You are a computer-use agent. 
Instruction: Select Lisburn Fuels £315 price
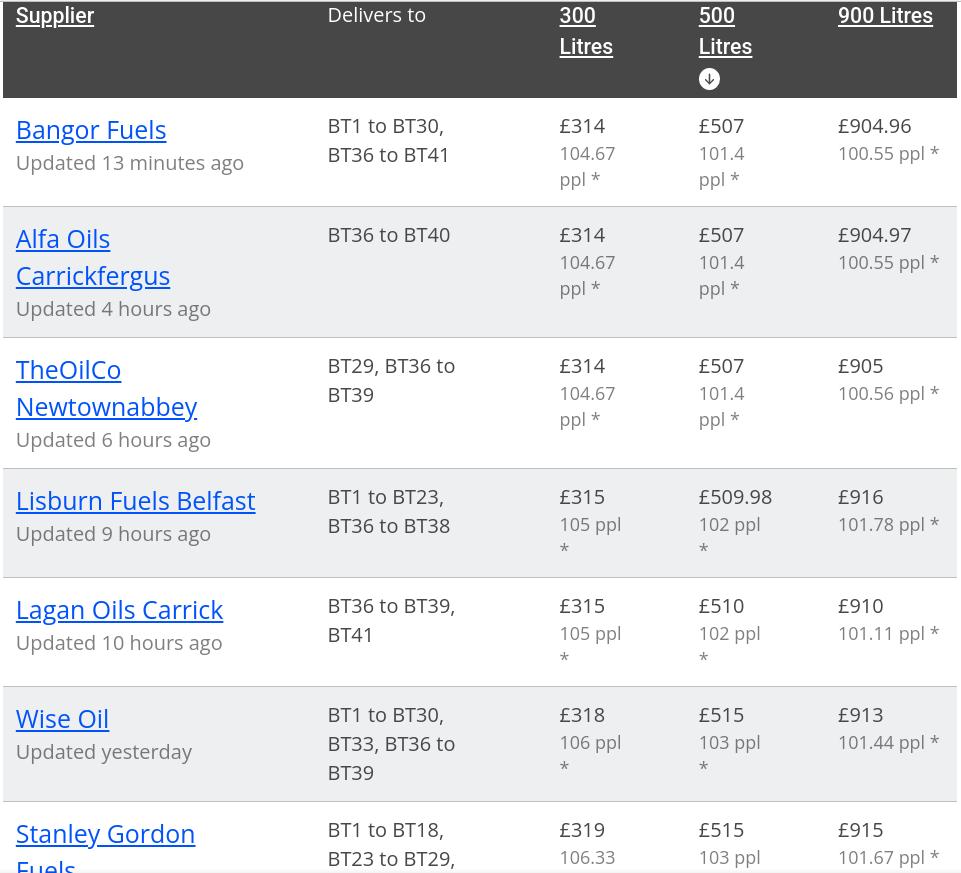[582, 497]
